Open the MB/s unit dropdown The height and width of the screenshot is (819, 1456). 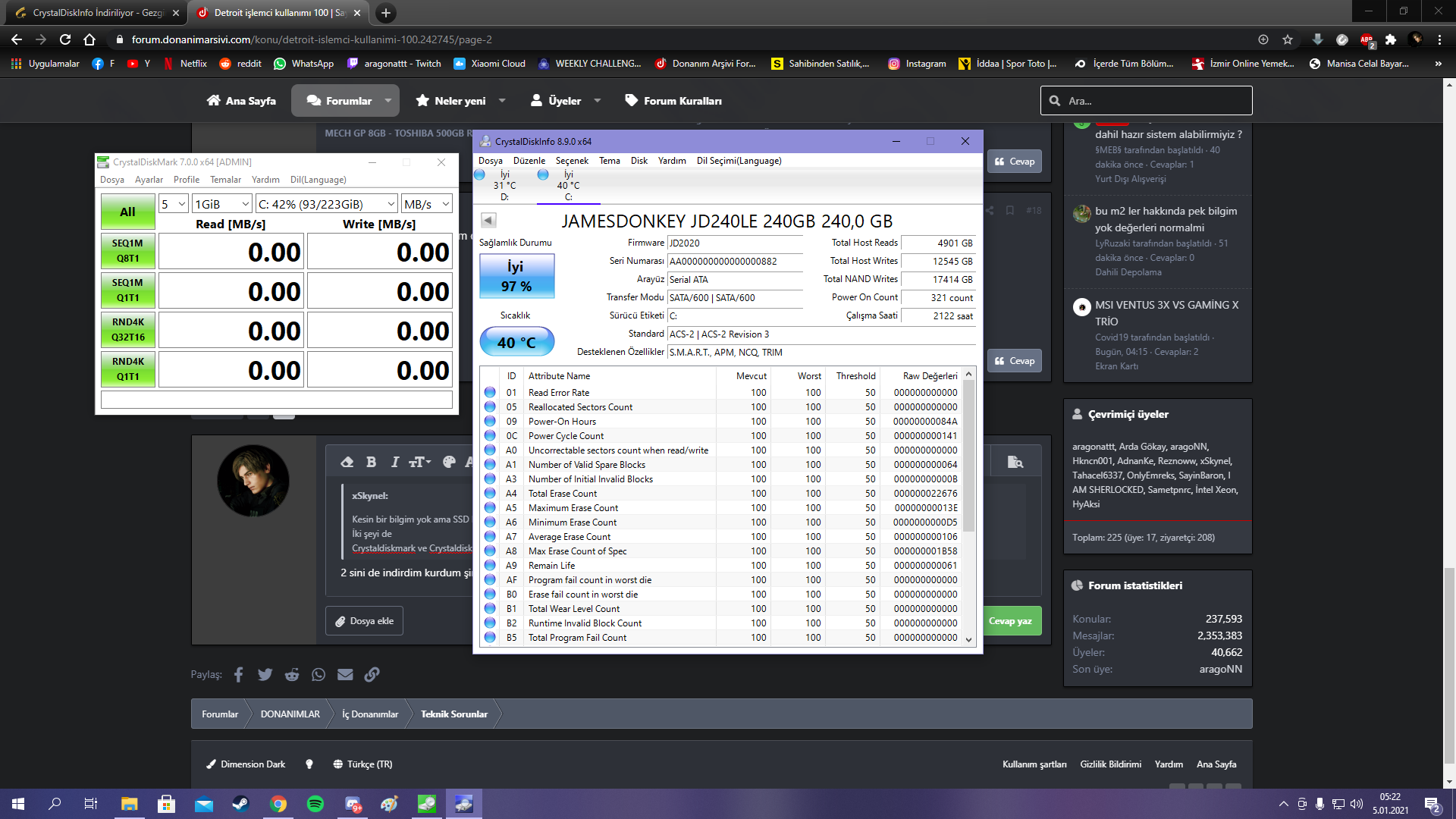pos(427,204)
